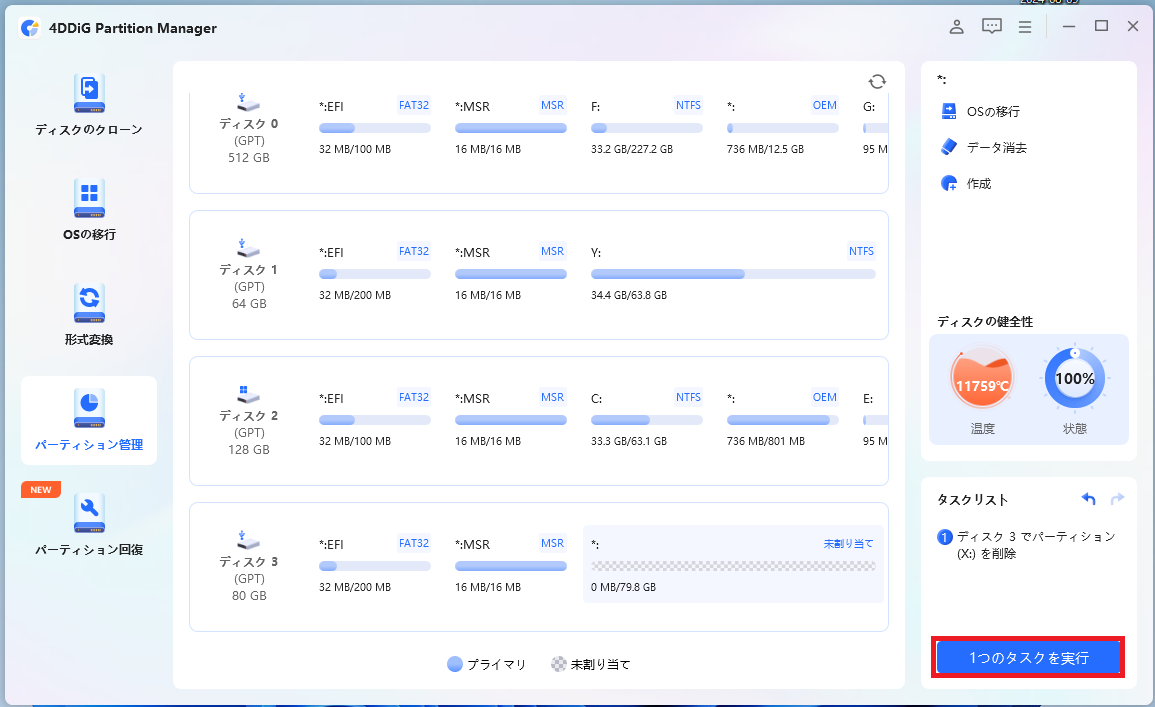Viewport: 1155px width, 707px height.
Task: Close the 4DDiG window
Action: coord(1133,27)
